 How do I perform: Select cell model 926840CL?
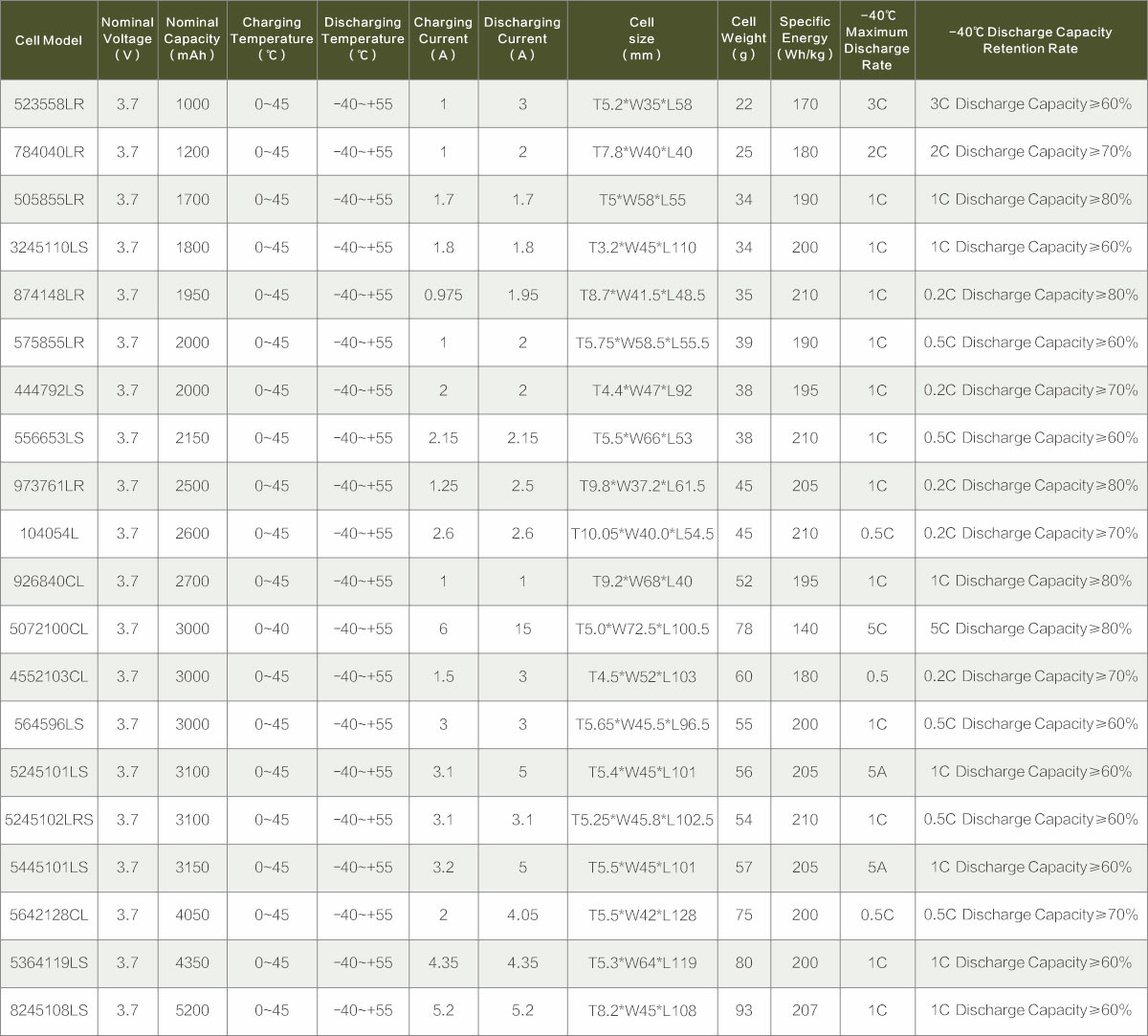pos(49,582)
